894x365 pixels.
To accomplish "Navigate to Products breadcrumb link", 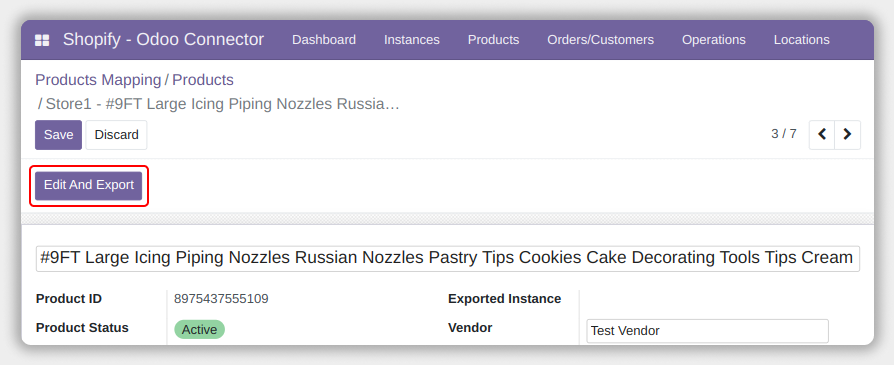I will point(203,80).
